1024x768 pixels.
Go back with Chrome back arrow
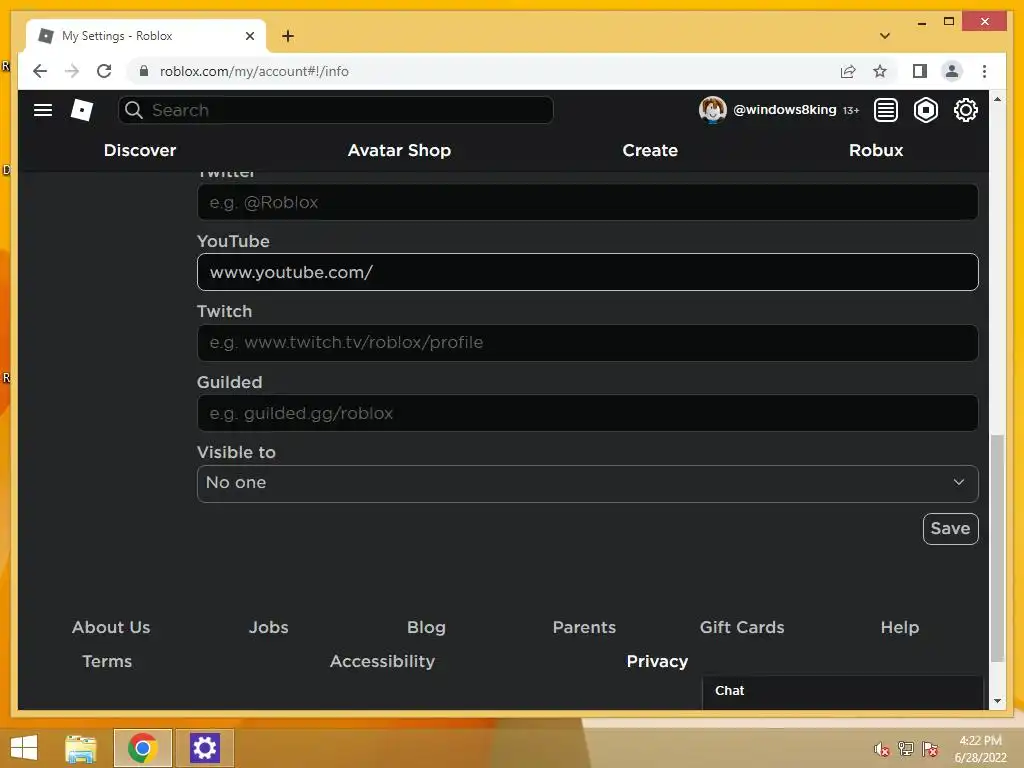[40, 71]
